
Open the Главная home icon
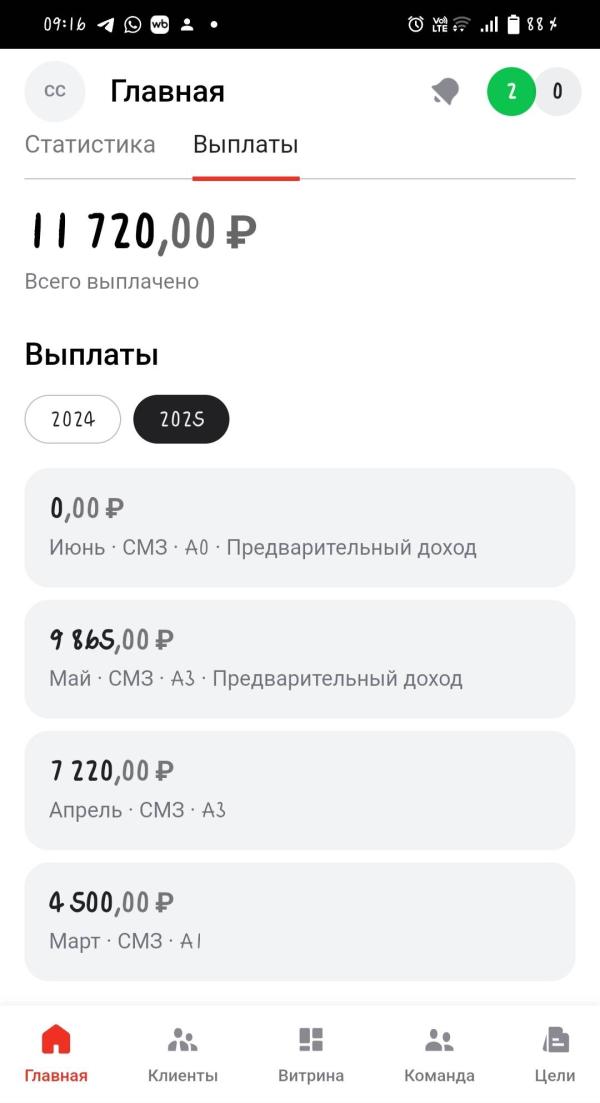(x=56, y=1038)
